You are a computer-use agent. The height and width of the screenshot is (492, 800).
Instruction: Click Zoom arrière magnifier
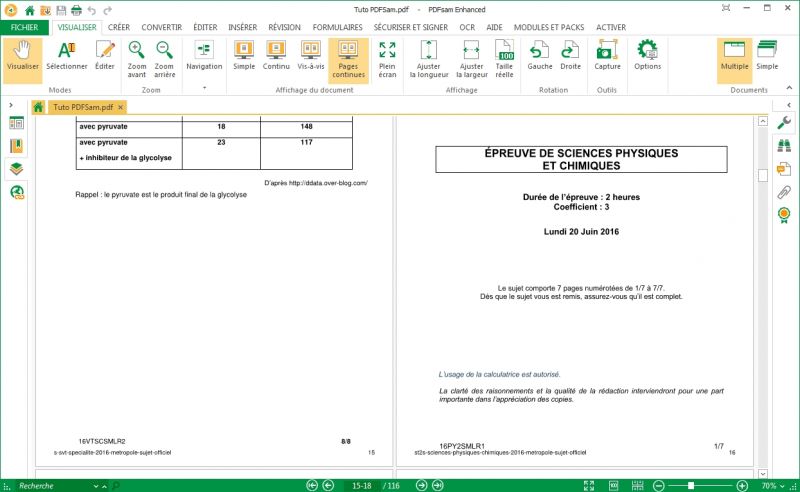(x=164, y=60)
